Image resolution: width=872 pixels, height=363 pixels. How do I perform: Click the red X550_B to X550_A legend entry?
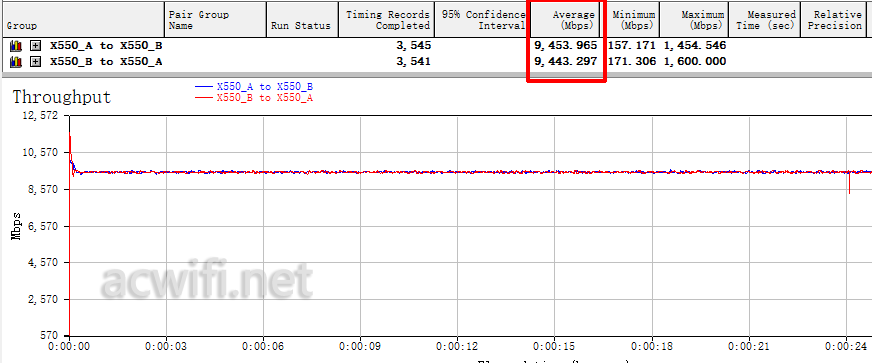(x=254, y=97)
